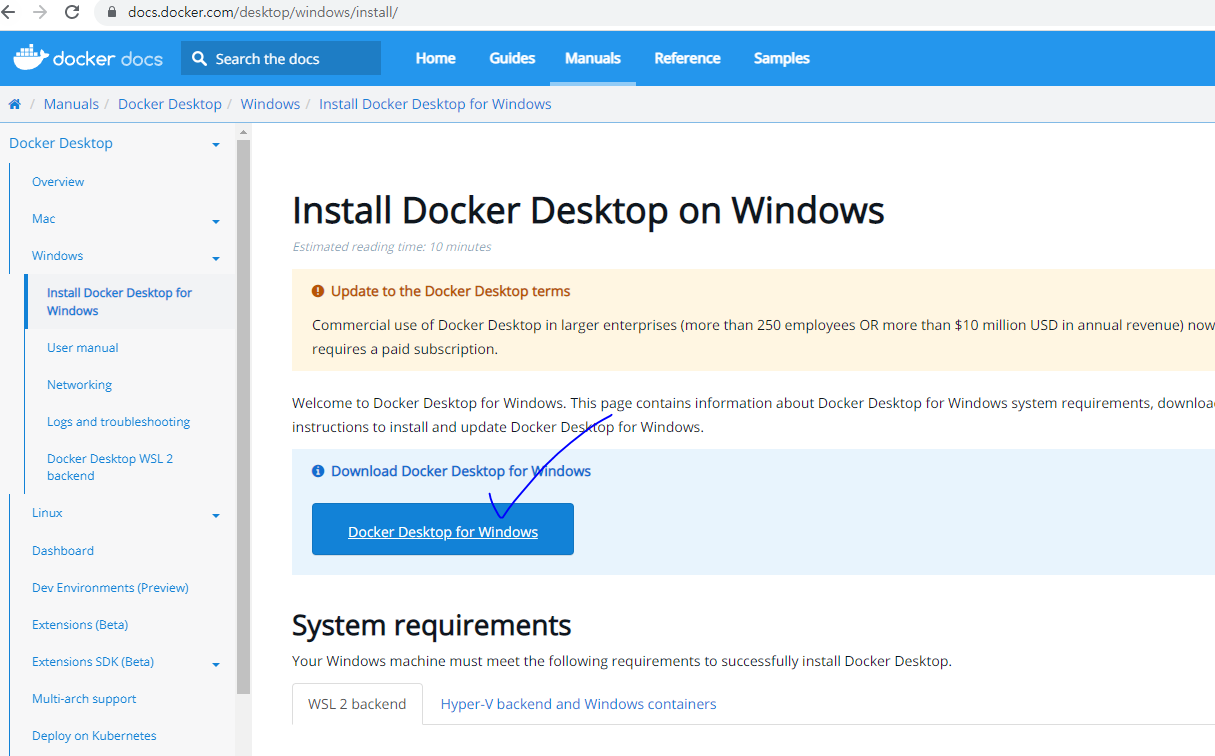Open the Manuals nav item
The width and height of the screenshot is (1215, 756).
click(x=593, y=58)
